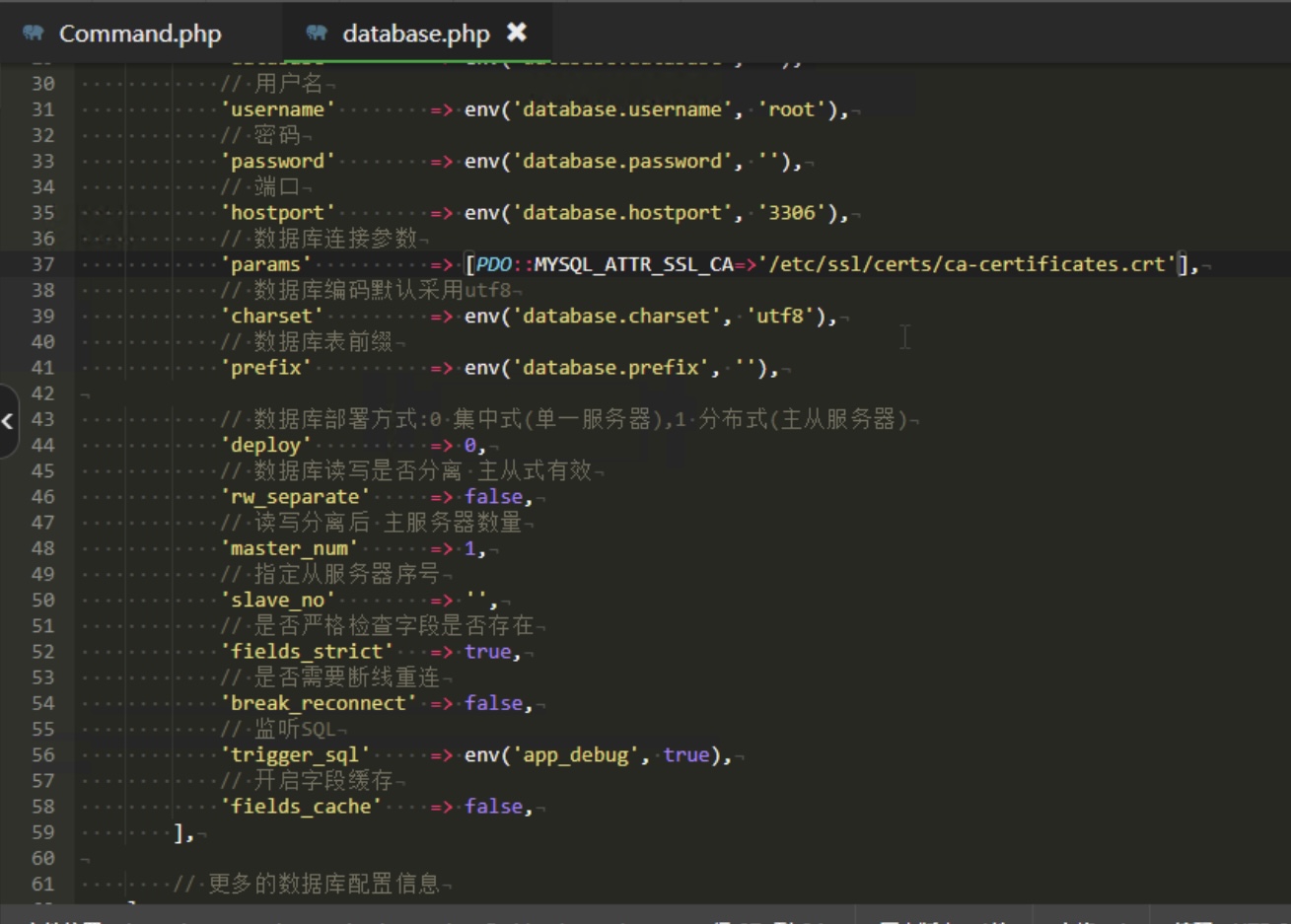Click the PHP elephant icon on Command.php tab
The width and height of the screenshot is (1291, 924).
(x=35, y=33)
